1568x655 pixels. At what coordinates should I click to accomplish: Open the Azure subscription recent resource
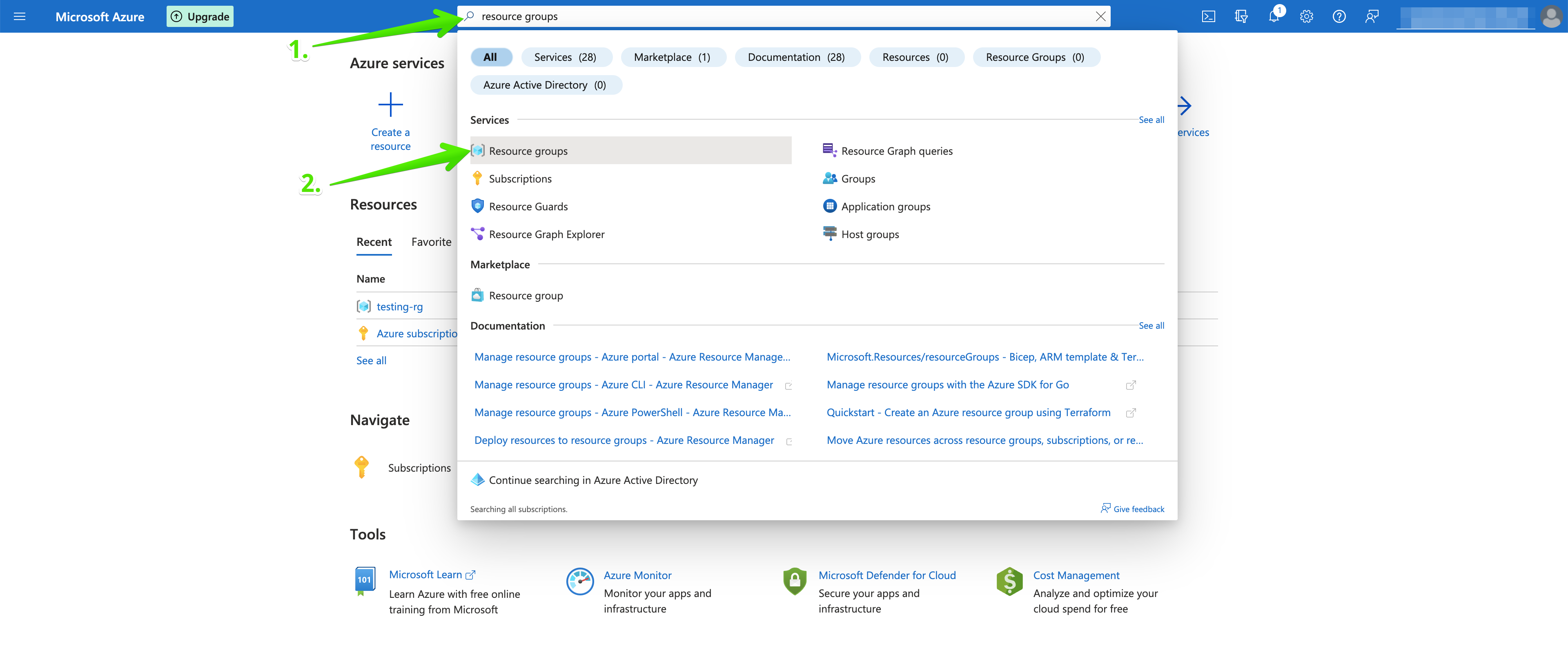point(416,334)
